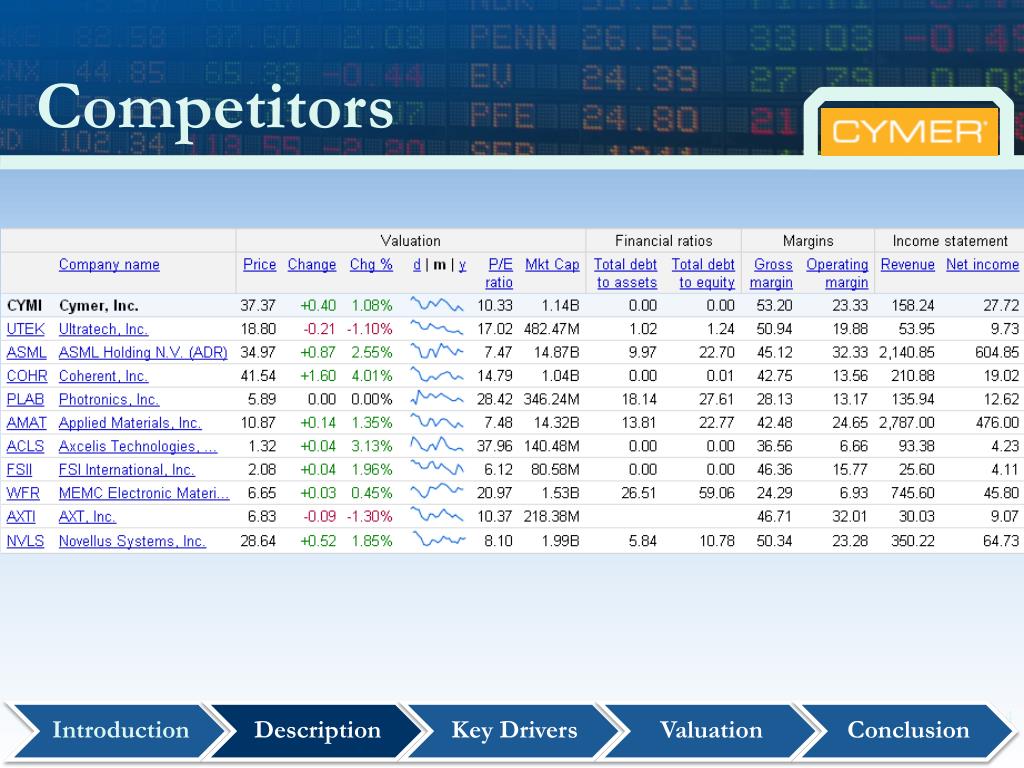Click the AXT row sparkline chart
The image size is (1024, 768).
(437, 515)
